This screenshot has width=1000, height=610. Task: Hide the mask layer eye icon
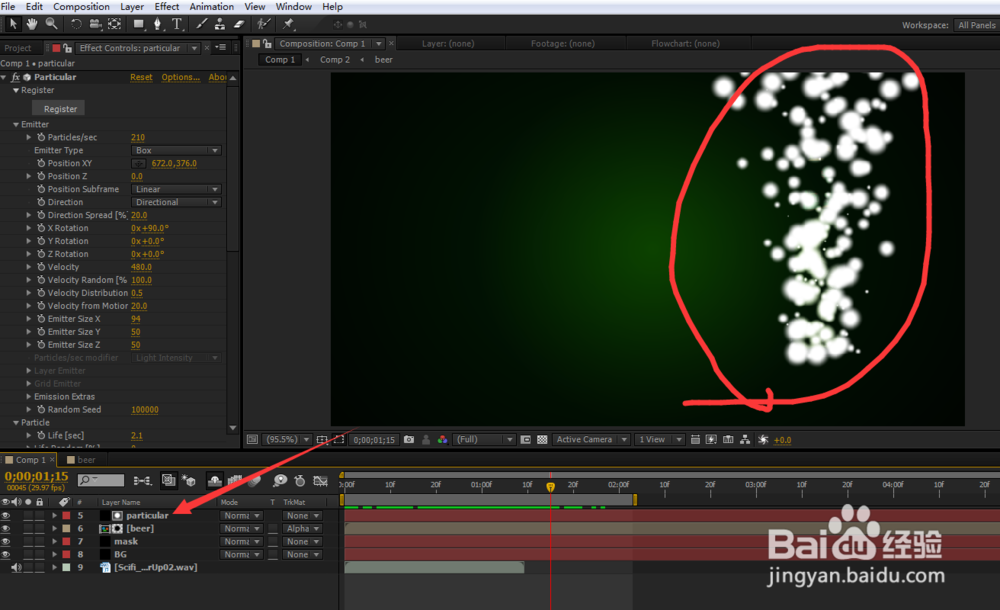pyautogui.click(x=6, y=541)
